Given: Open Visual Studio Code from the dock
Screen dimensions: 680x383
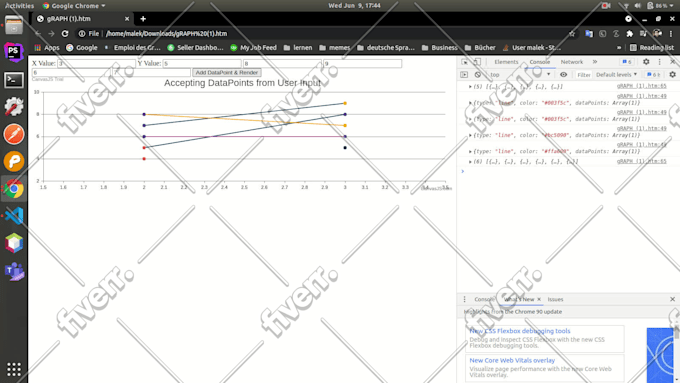Looking at the screenshot, I should coord(14,216).
